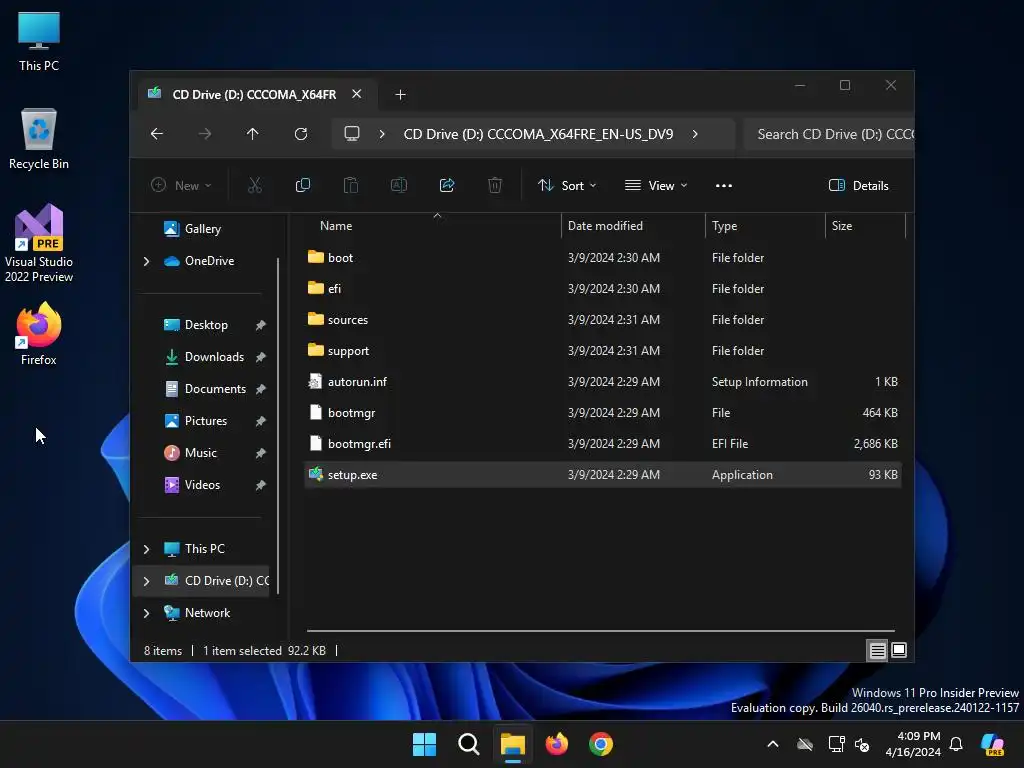This screenshot has width=1024, height=768.
Task: Select the boot folder
Action: (603, 258)
